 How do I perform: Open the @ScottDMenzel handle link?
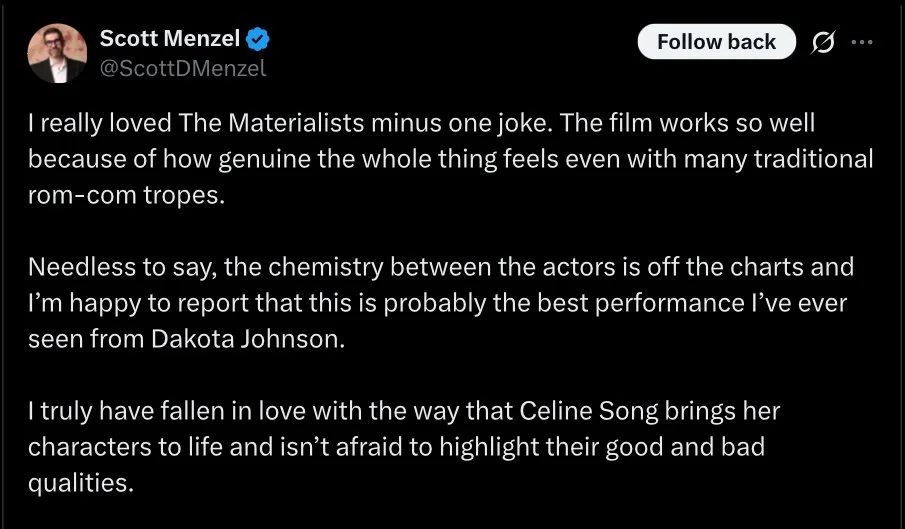pos(183,68)
